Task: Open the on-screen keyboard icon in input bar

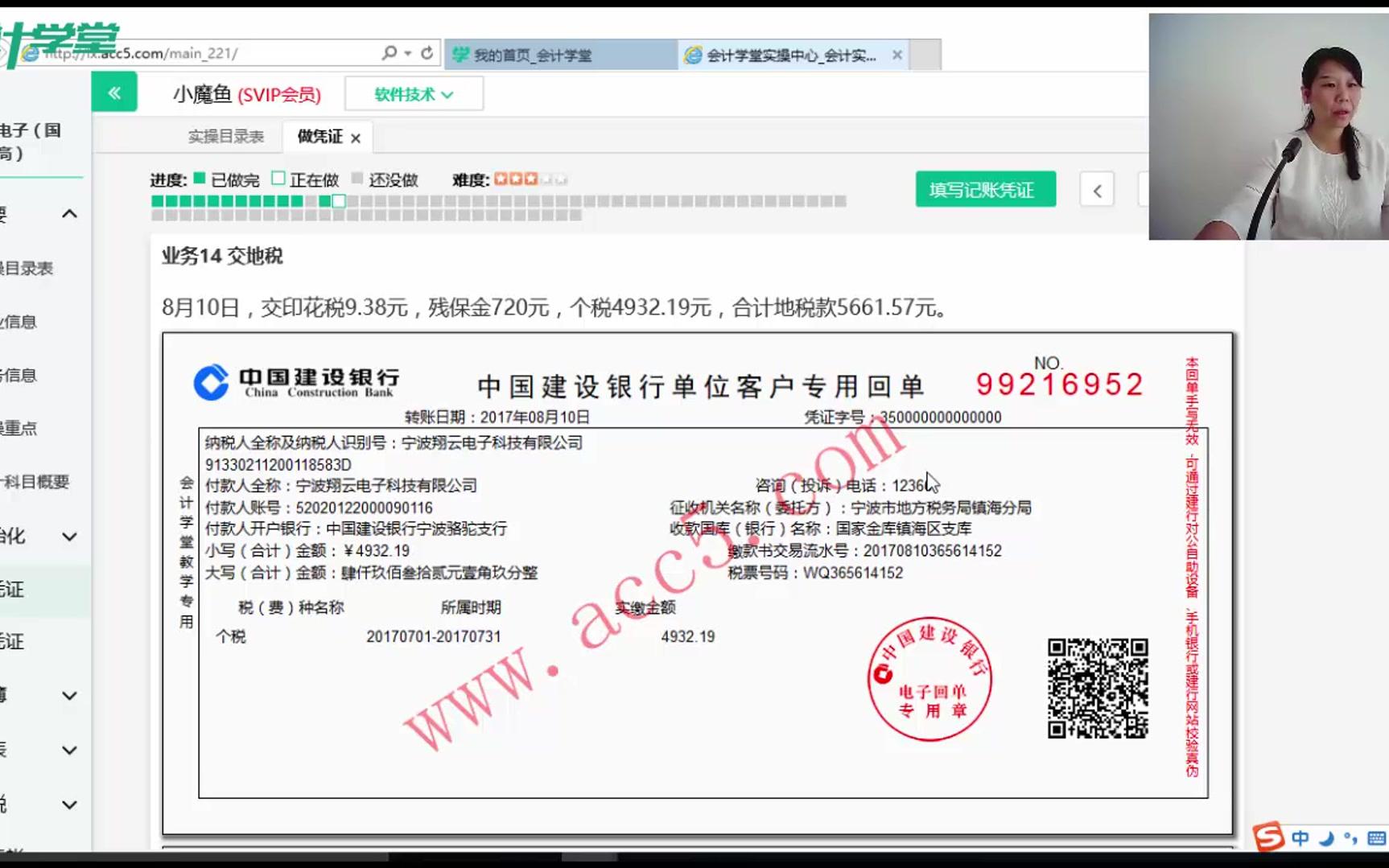Action: (x=1376, y=838)
